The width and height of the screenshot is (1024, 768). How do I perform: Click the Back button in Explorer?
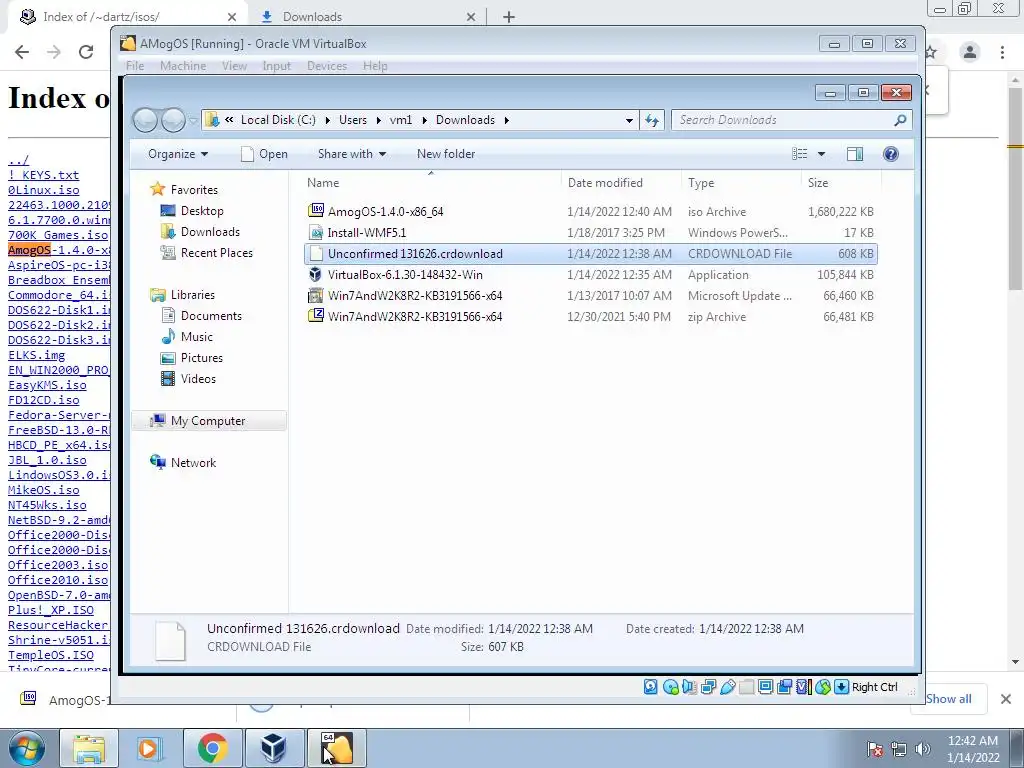point(145,120)
